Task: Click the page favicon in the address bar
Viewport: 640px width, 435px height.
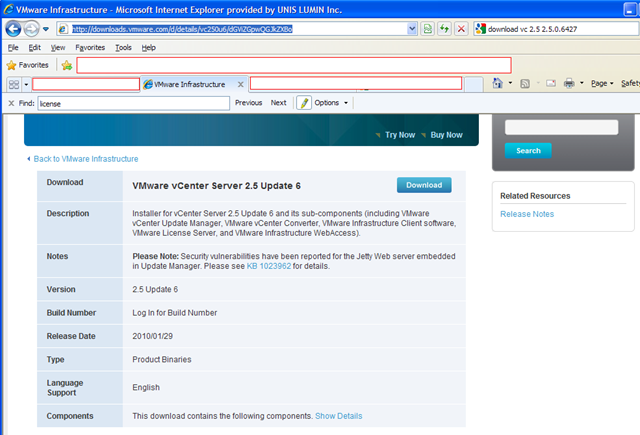Action: (x=63, y=29)
